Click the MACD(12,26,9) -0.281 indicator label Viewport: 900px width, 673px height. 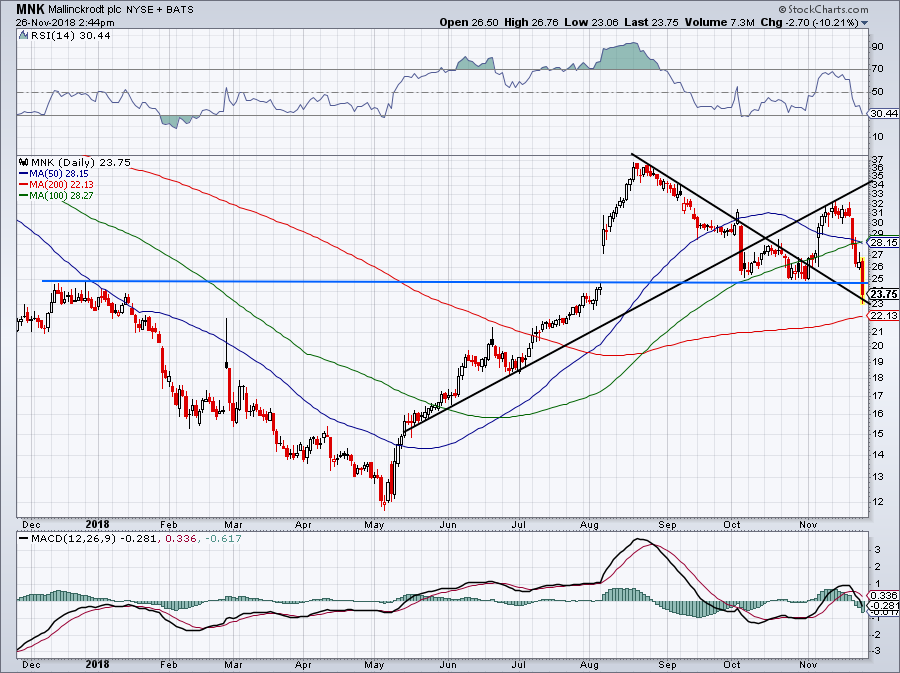point(96,539)
